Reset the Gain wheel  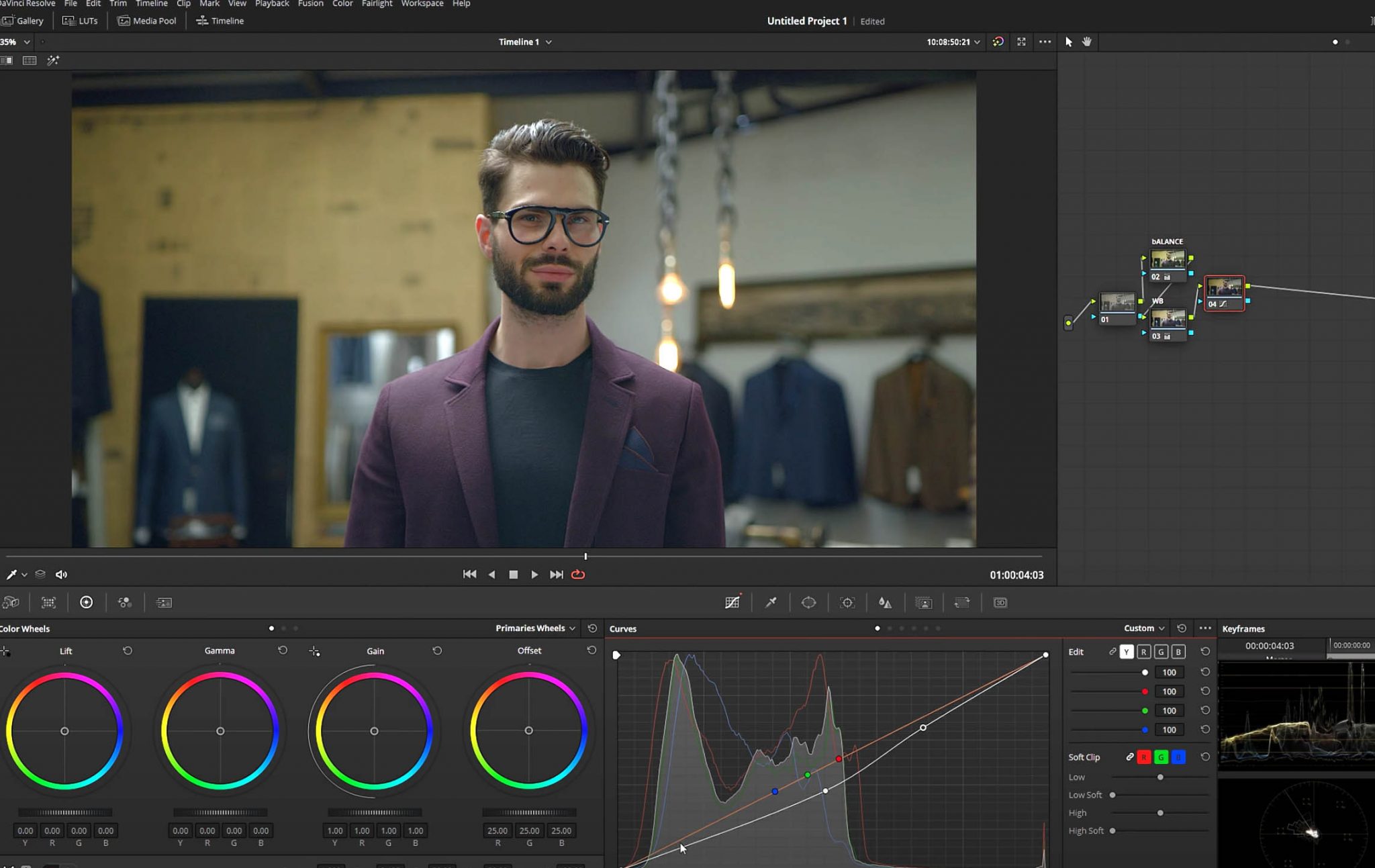437,650
